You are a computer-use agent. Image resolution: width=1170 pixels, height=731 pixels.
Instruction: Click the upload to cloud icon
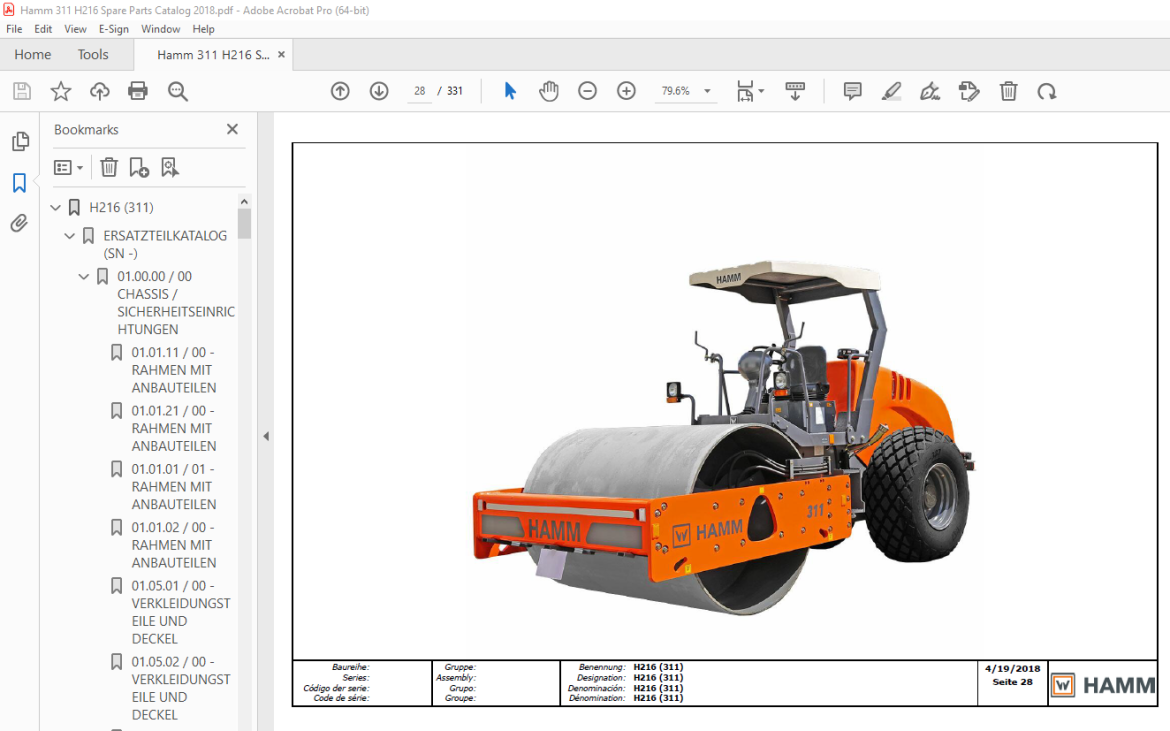(x=99, y=91)
